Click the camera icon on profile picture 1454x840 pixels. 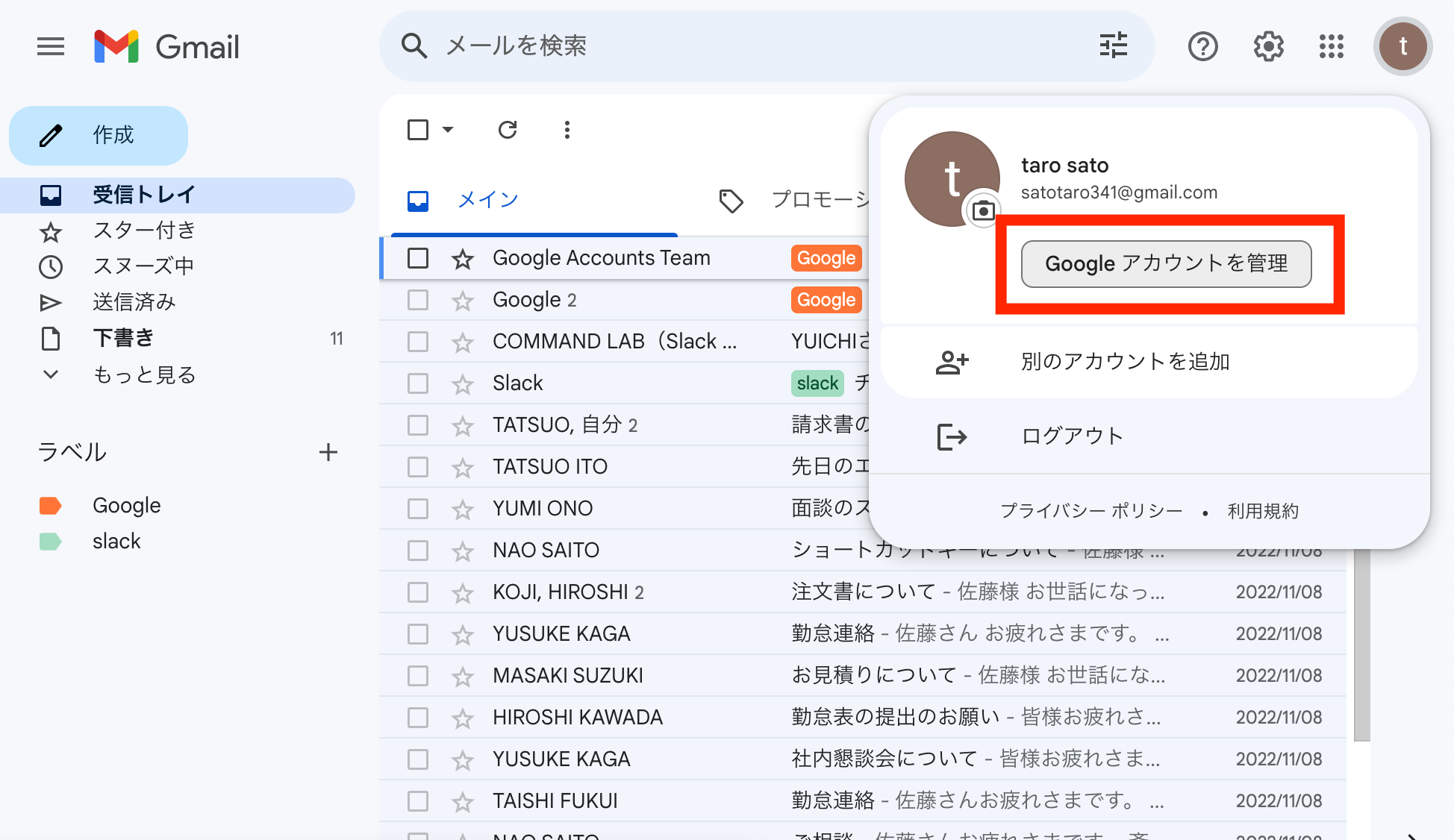(x=984, y=210)
